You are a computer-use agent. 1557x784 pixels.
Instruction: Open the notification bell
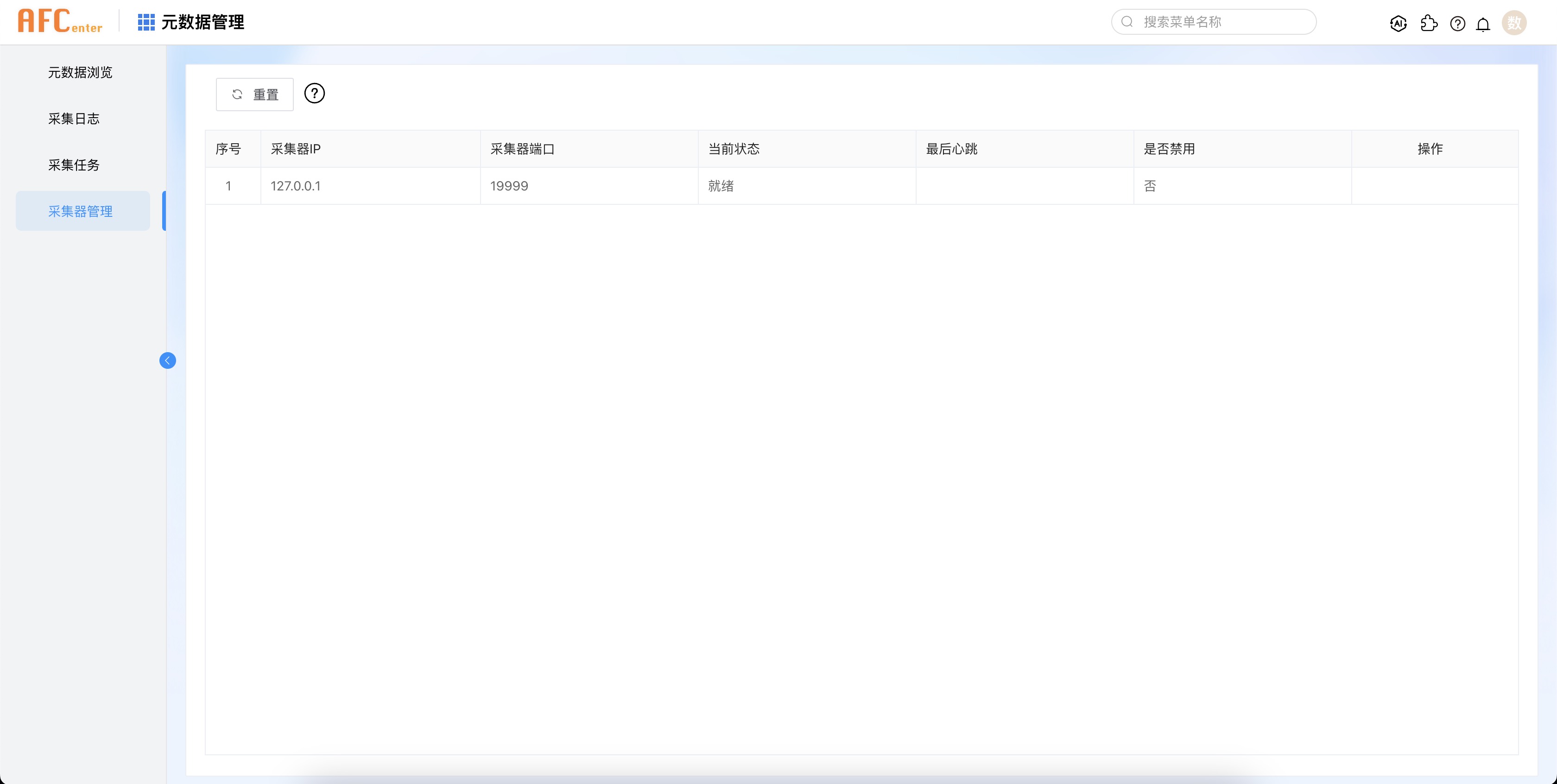pyautogui.click(x=1483, y=24)
